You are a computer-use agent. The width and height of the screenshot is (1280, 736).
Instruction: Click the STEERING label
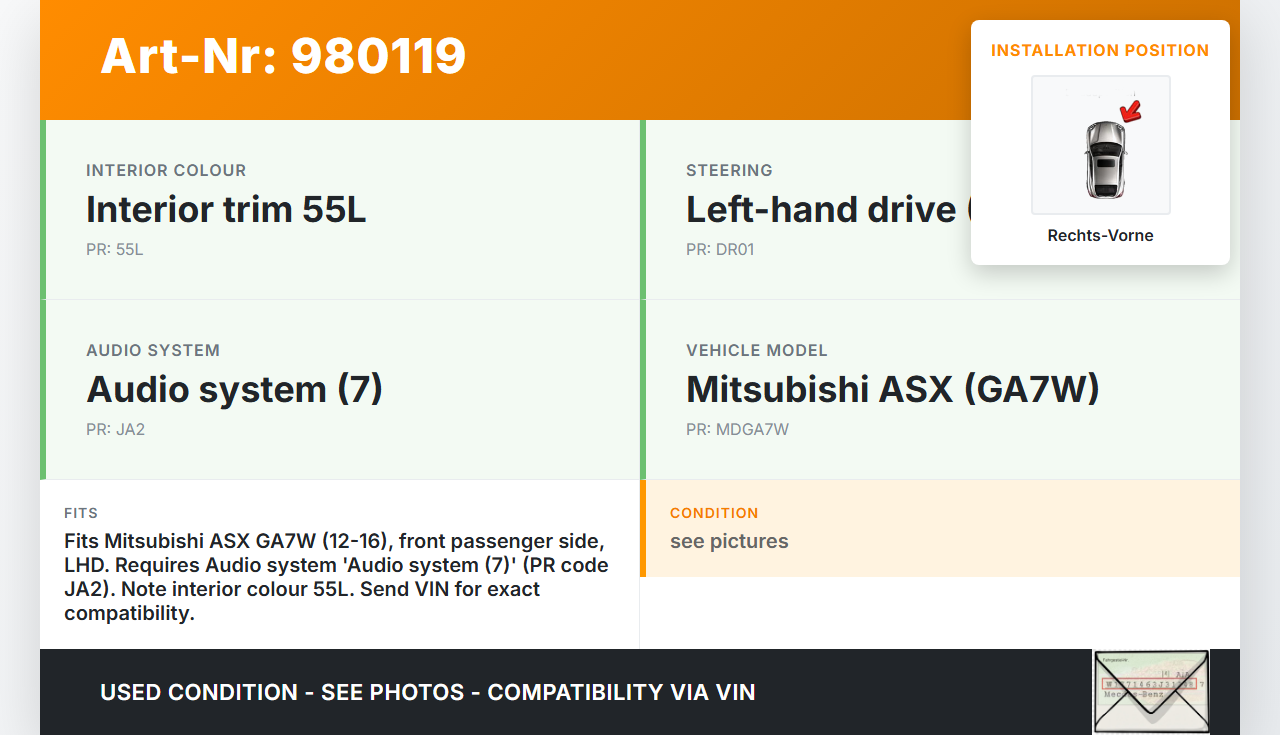(729, 170)
